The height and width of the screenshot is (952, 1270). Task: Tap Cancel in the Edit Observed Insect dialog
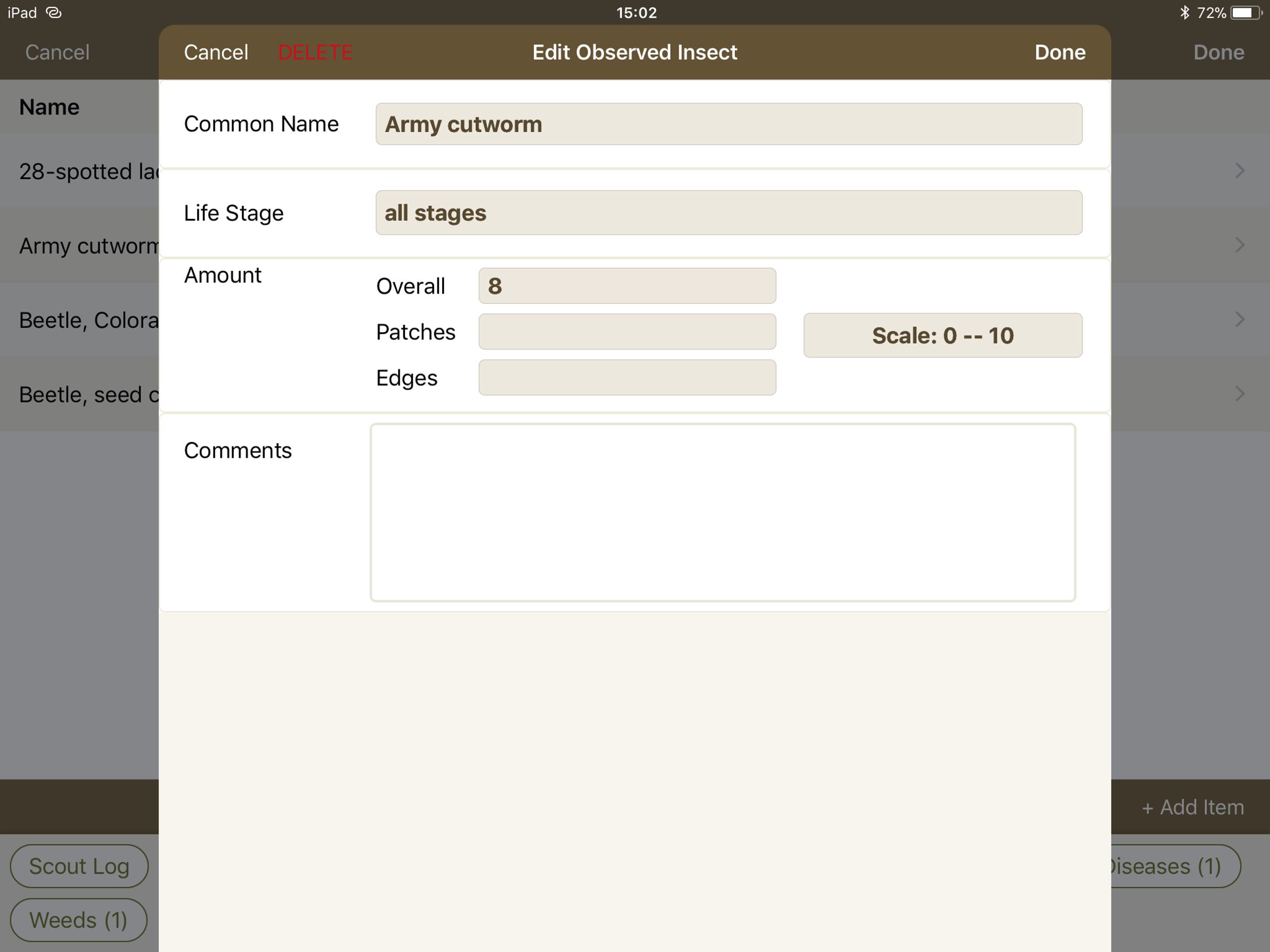pyautogui.click(x=216, y=52)
